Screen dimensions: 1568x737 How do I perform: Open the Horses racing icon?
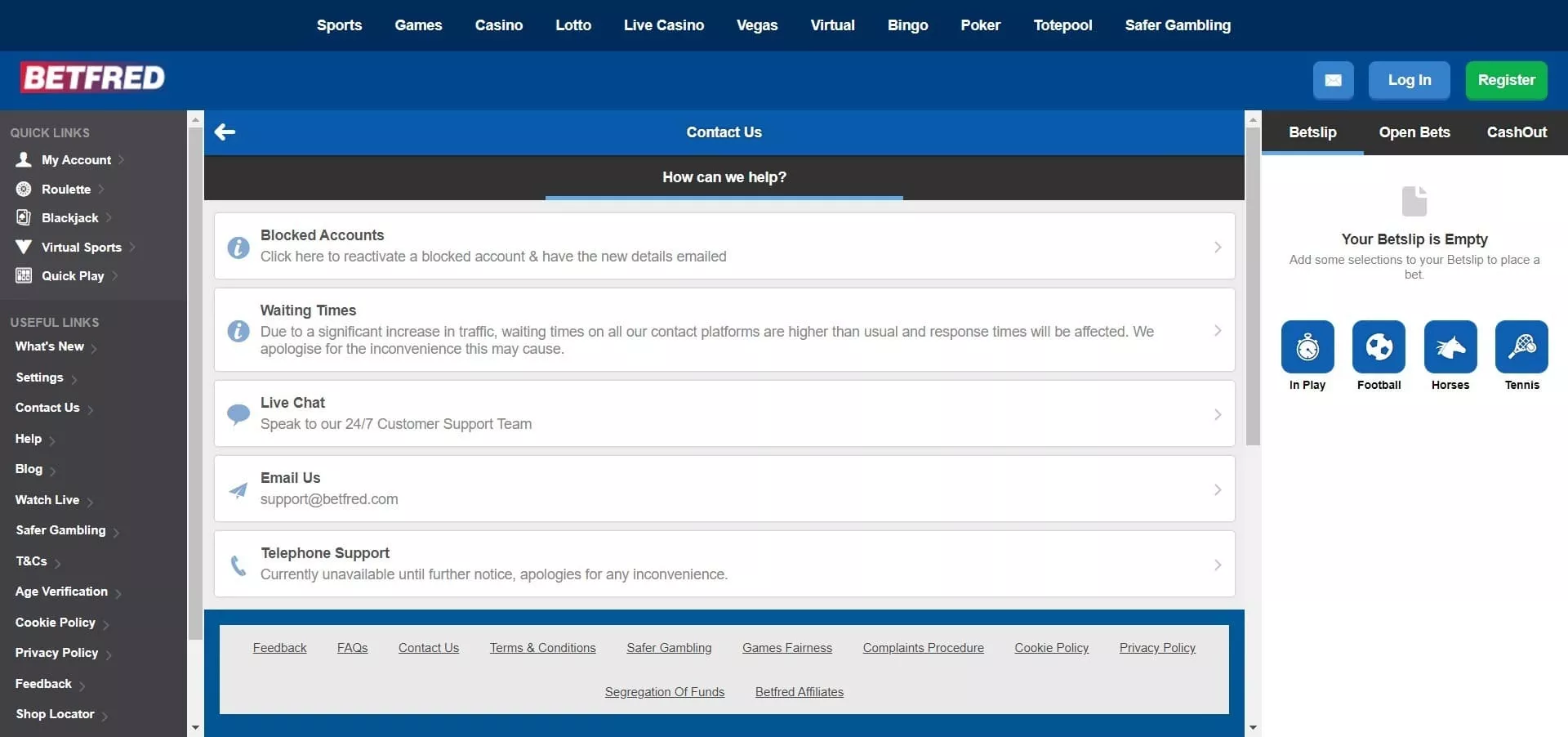tap(1450, 347)
